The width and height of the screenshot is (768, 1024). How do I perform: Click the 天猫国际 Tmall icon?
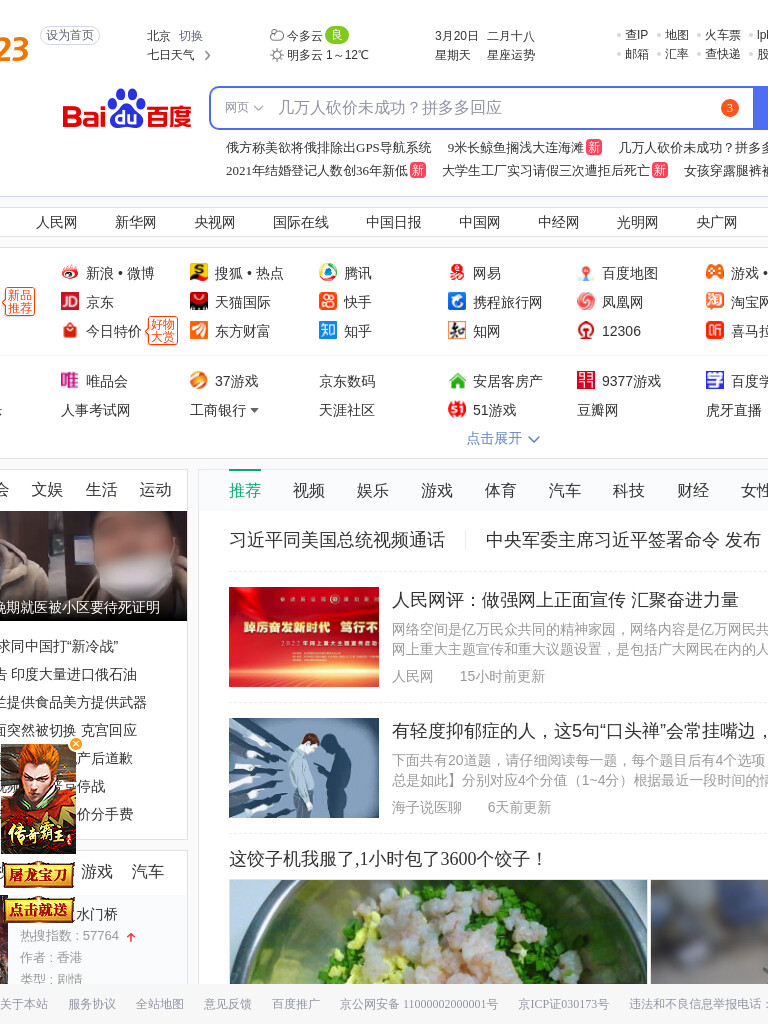(199, 301)
